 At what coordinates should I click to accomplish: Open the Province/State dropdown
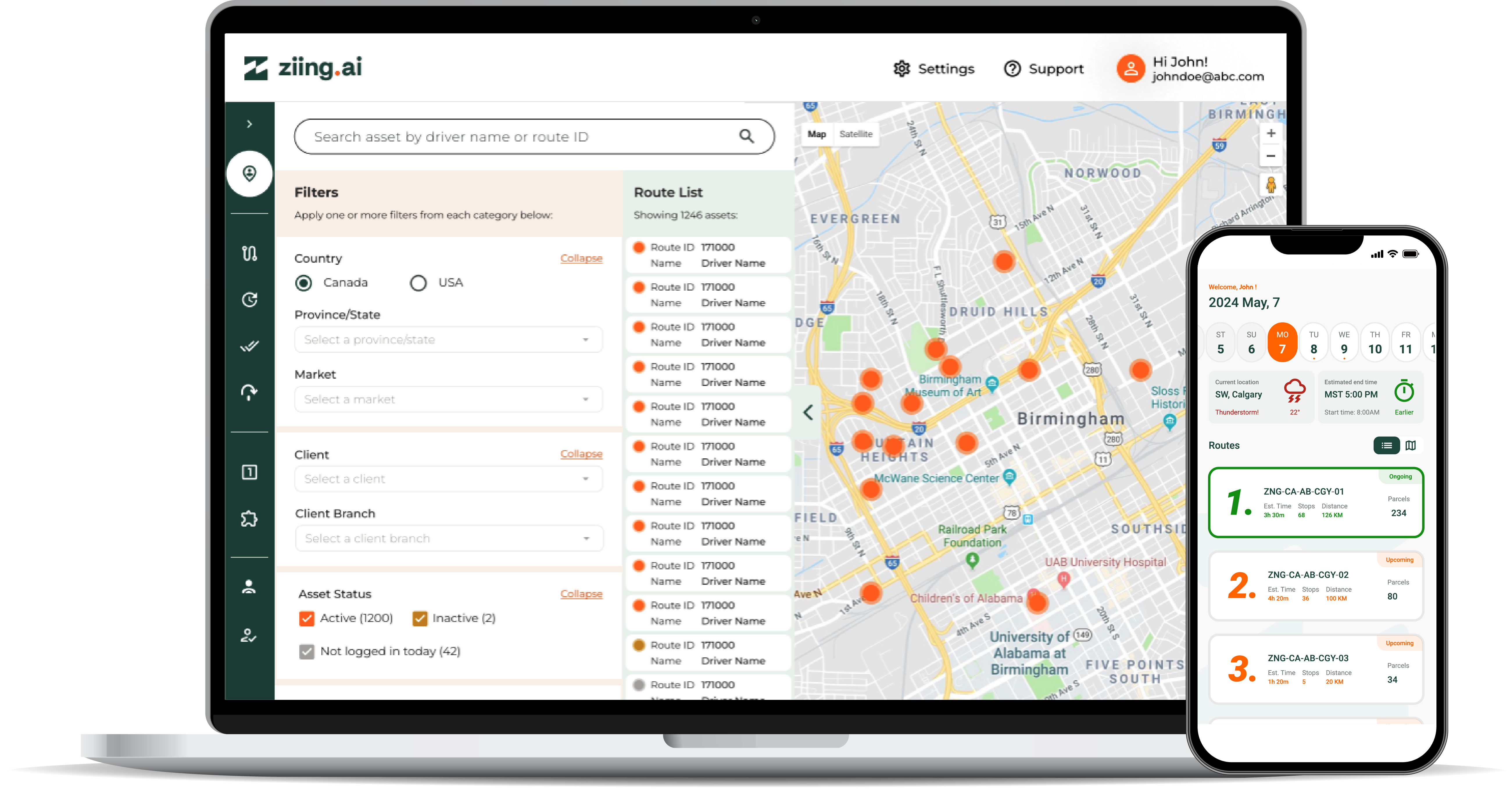(x=448, y=340)
